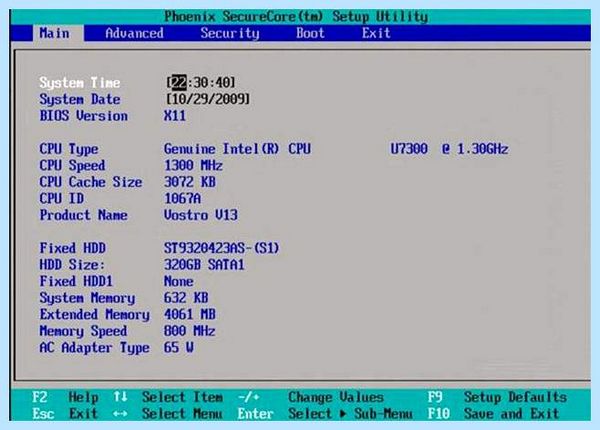Click the Enter key hint
Image resolution: width=600 pixels, height=430 pixels.
pos(255,414)
